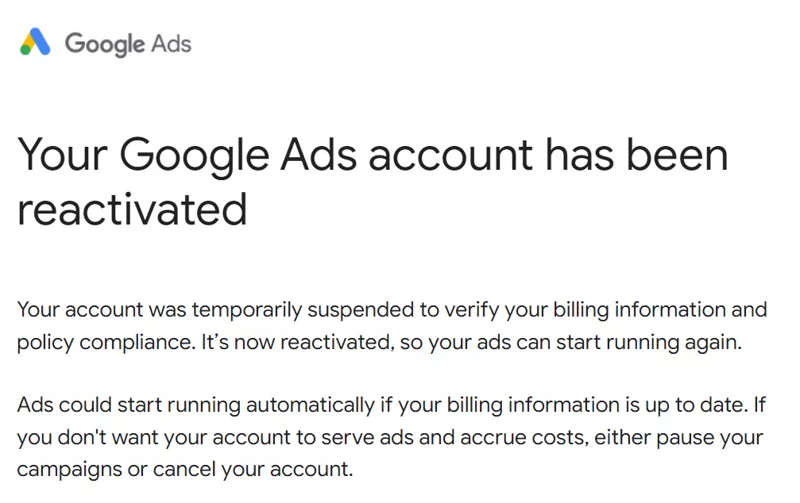The height and width of the screenshot is (503, 800).
Task: Click "It's now reactivated" sentence start
Action: coord(295,342)
